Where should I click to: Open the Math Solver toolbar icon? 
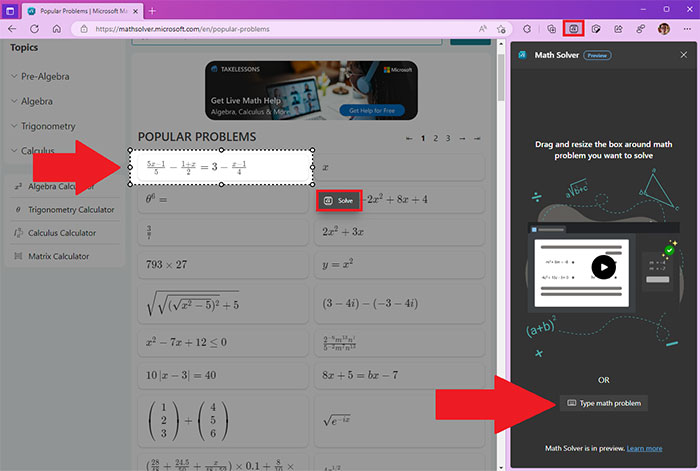[574, 29]
